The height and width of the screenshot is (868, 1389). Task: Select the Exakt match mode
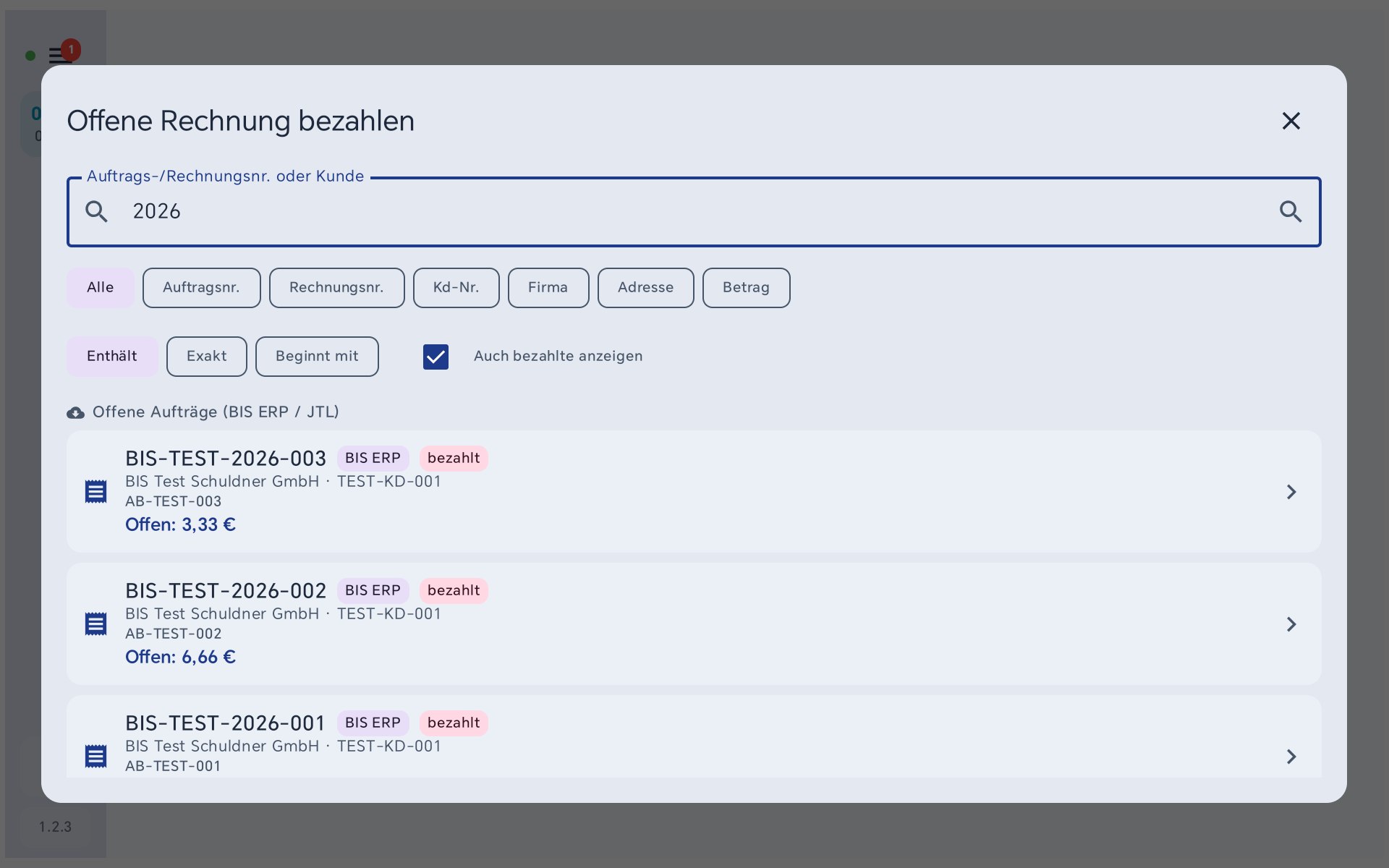pyautogui.click(x=207, y=357)
